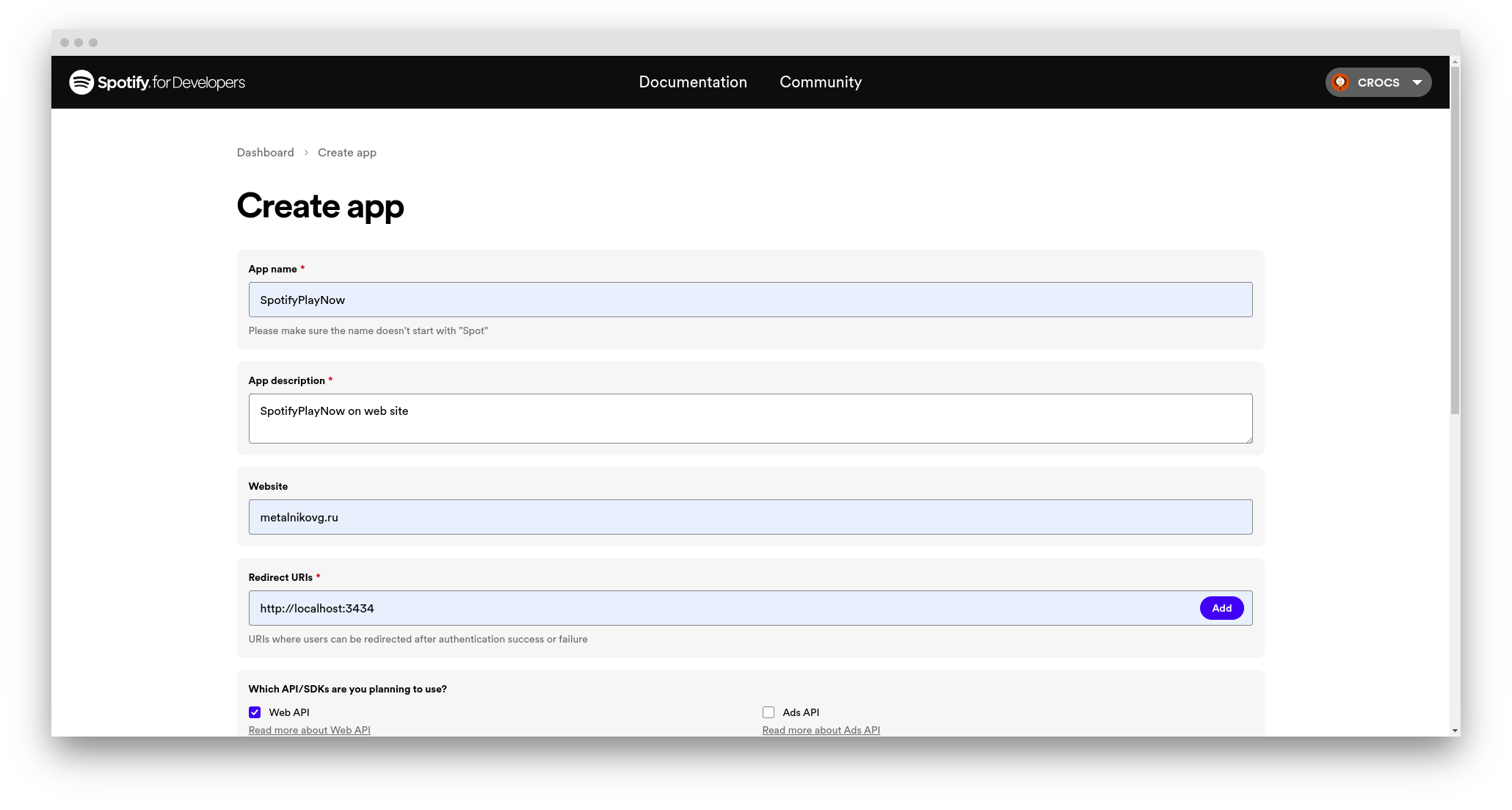The width and height of the screenshot is (1512, 810).
Task: Focus the App name field
Action: [x=750, y=300]
